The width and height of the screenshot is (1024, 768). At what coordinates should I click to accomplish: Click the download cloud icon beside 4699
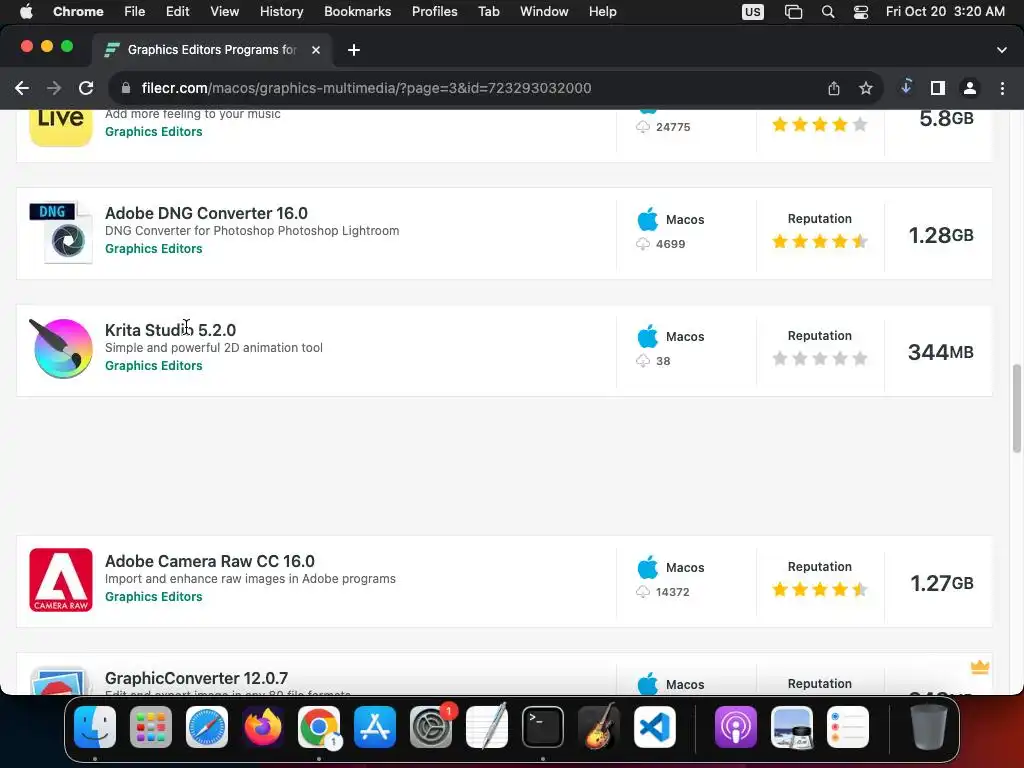643,244
